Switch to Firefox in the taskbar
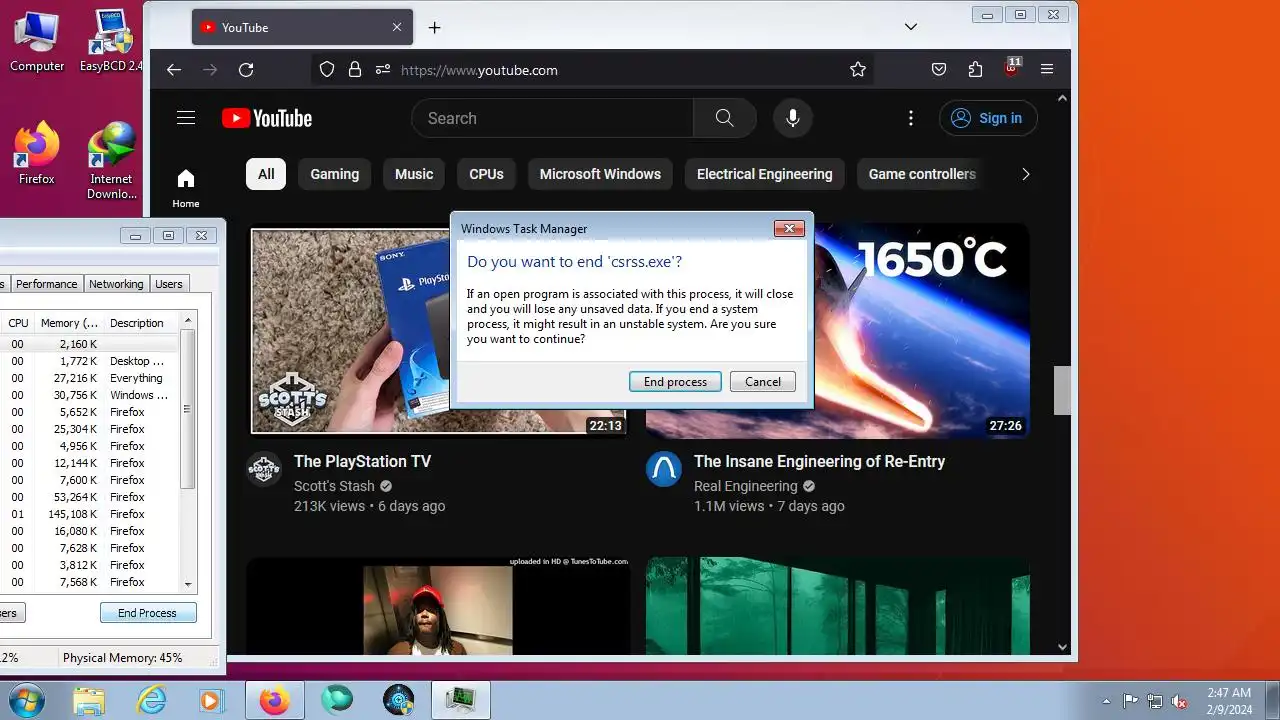Image resolution: width=1280 pixels, height=720 pixels. pyautogui.click(x=274, y=700)
